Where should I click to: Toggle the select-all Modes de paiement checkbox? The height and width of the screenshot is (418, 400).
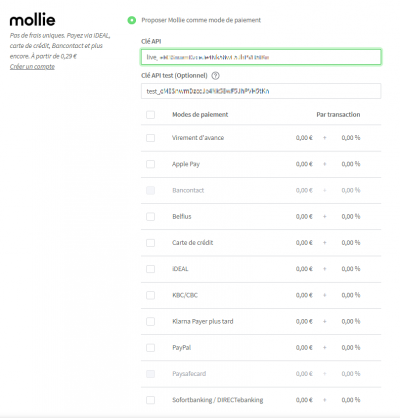(x=150, y=115)
